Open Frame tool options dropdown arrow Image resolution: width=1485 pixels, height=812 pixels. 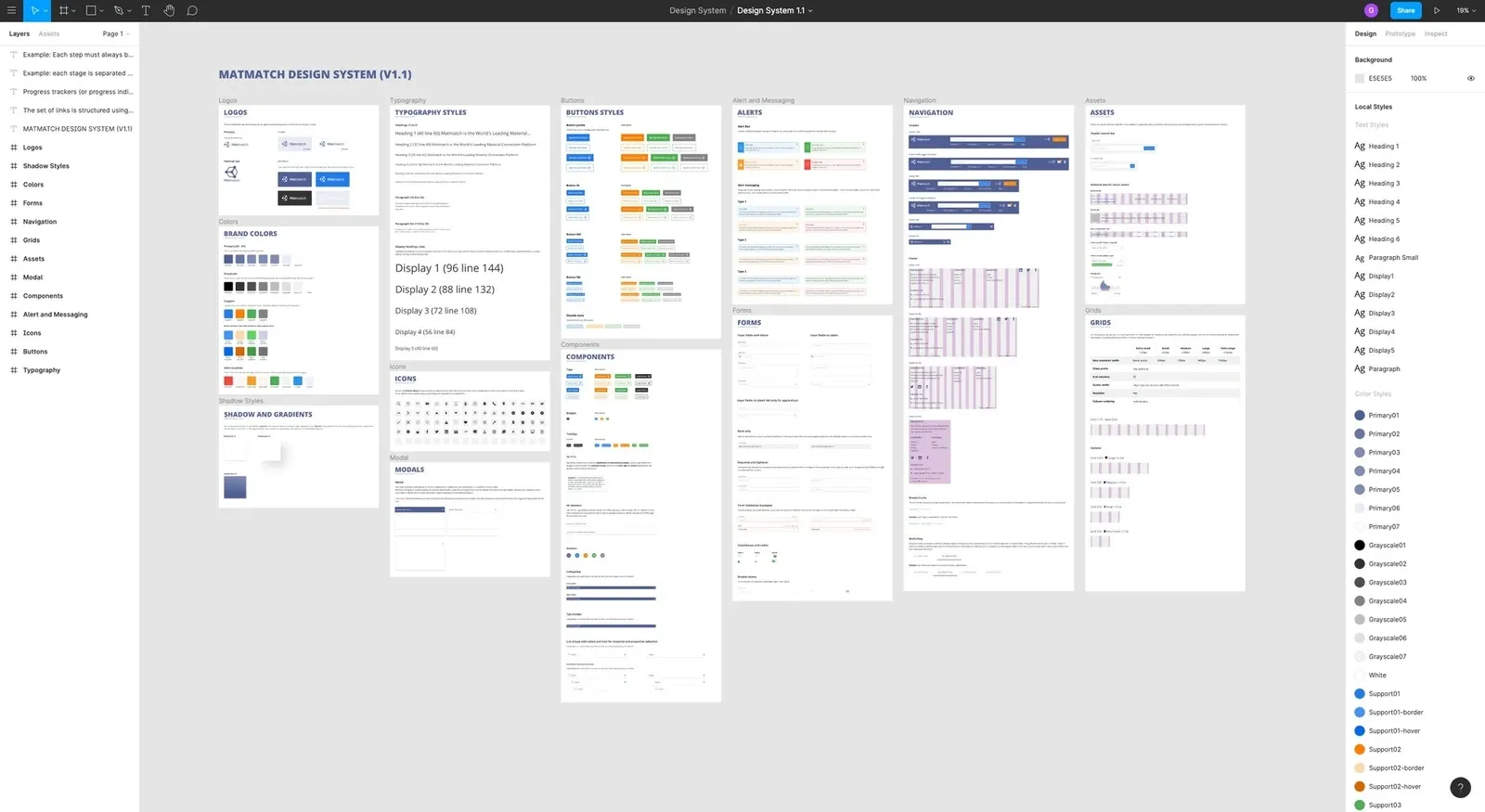coord(73,11)
